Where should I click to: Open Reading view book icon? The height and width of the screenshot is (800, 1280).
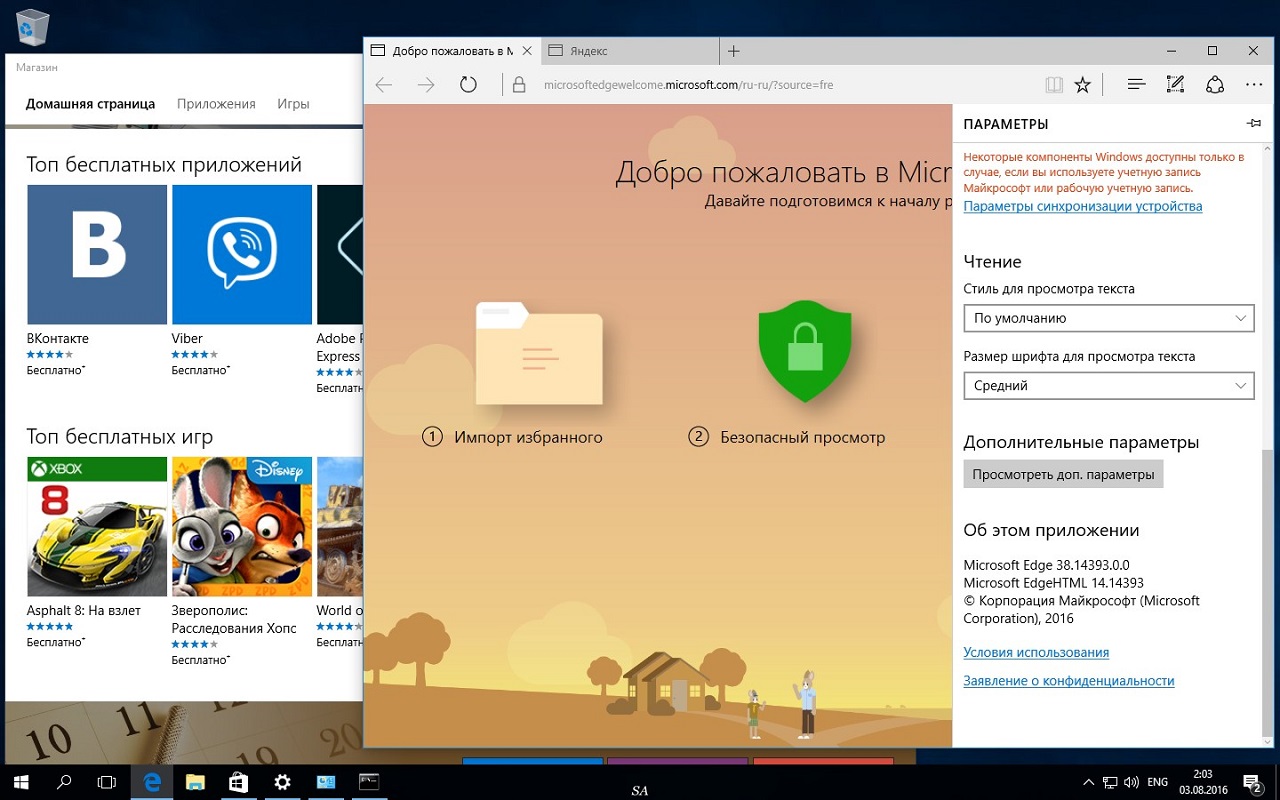(1053, 85)
